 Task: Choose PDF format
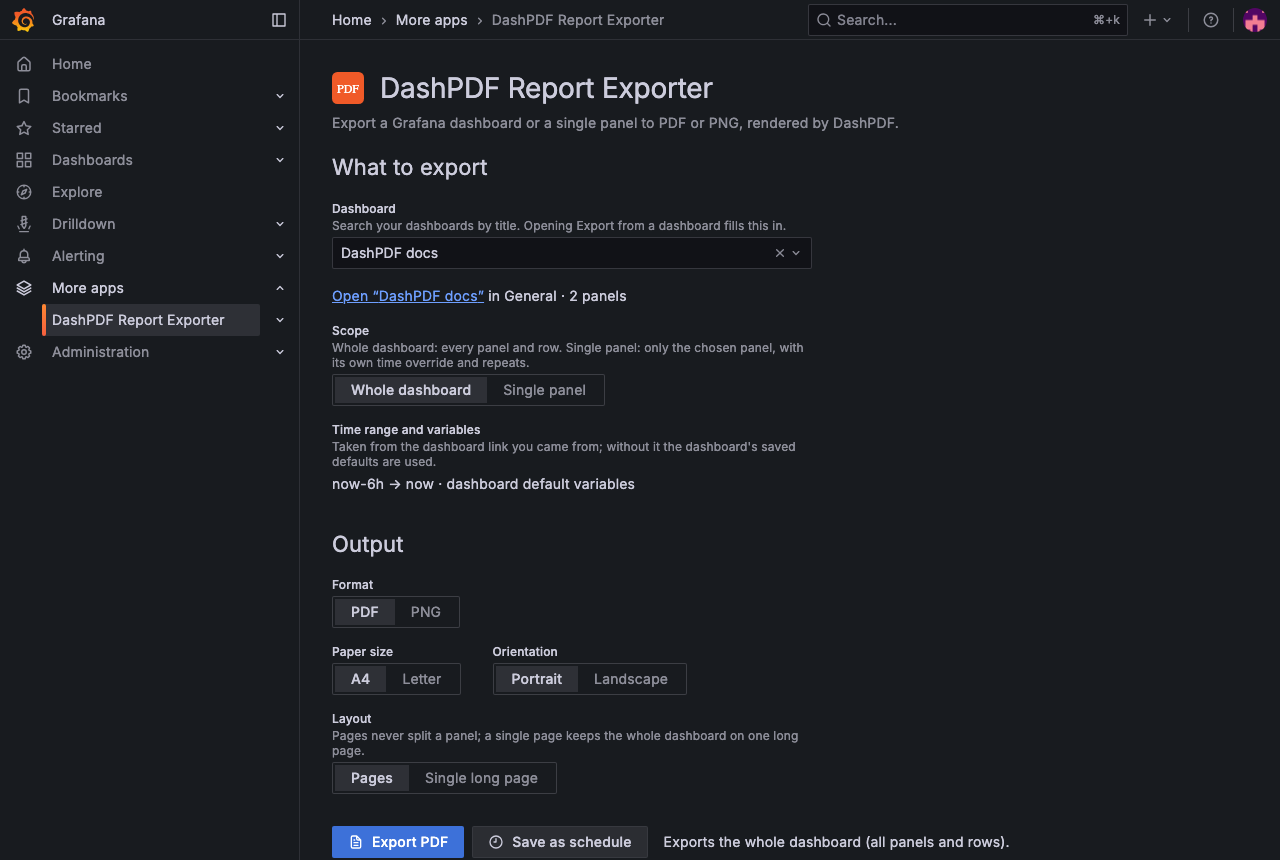365,612
